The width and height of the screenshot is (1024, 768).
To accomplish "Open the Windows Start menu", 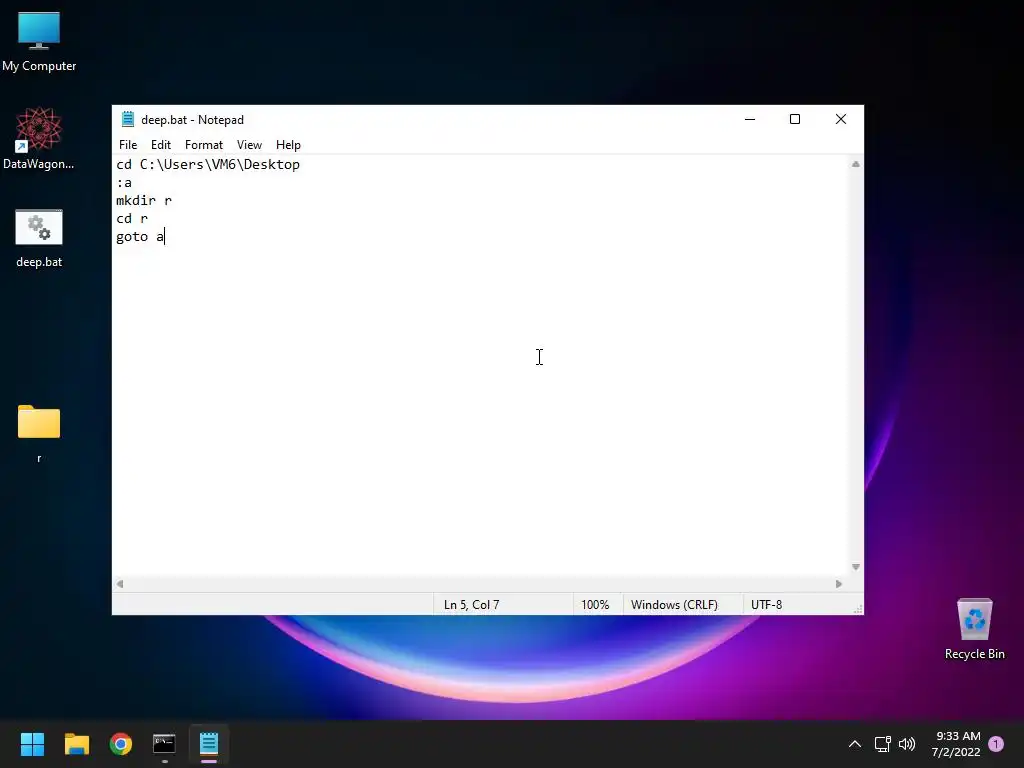I will 32,744.
